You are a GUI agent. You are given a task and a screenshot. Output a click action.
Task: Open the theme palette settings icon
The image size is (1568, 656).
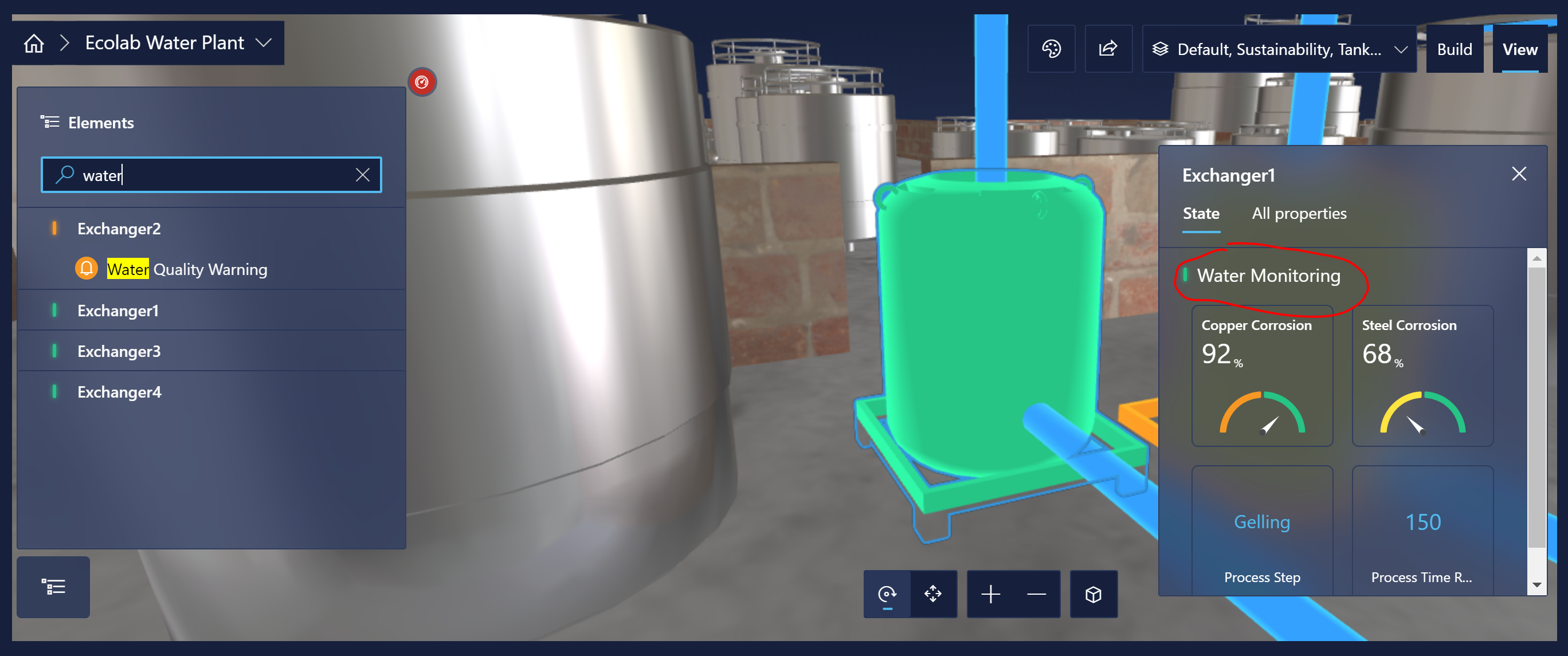point(1051,49)
